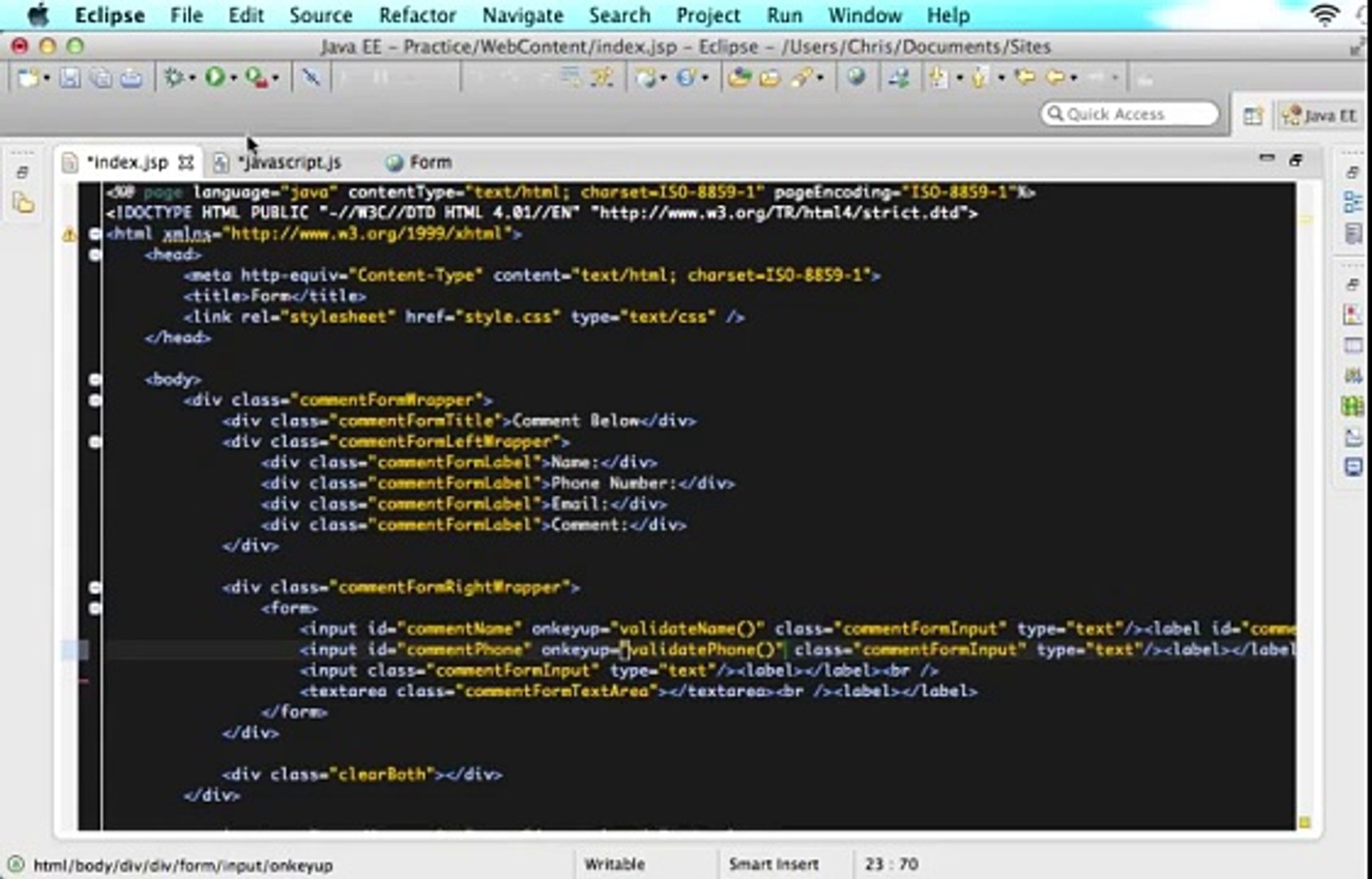Click the restore icon in left sidebar

[24, 172]
